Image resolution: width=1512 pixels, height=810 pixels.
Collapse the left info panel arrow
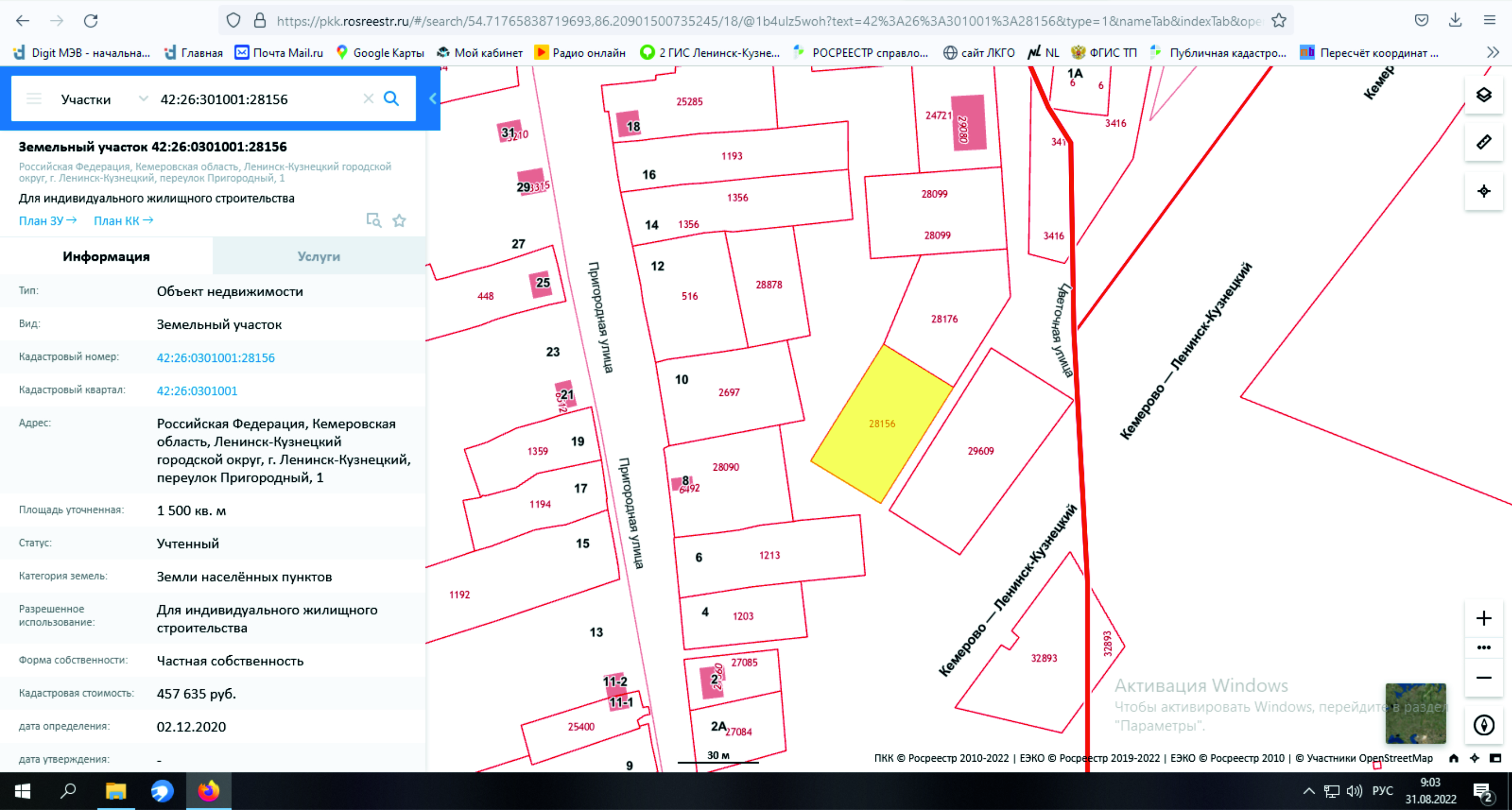point(433,98)
